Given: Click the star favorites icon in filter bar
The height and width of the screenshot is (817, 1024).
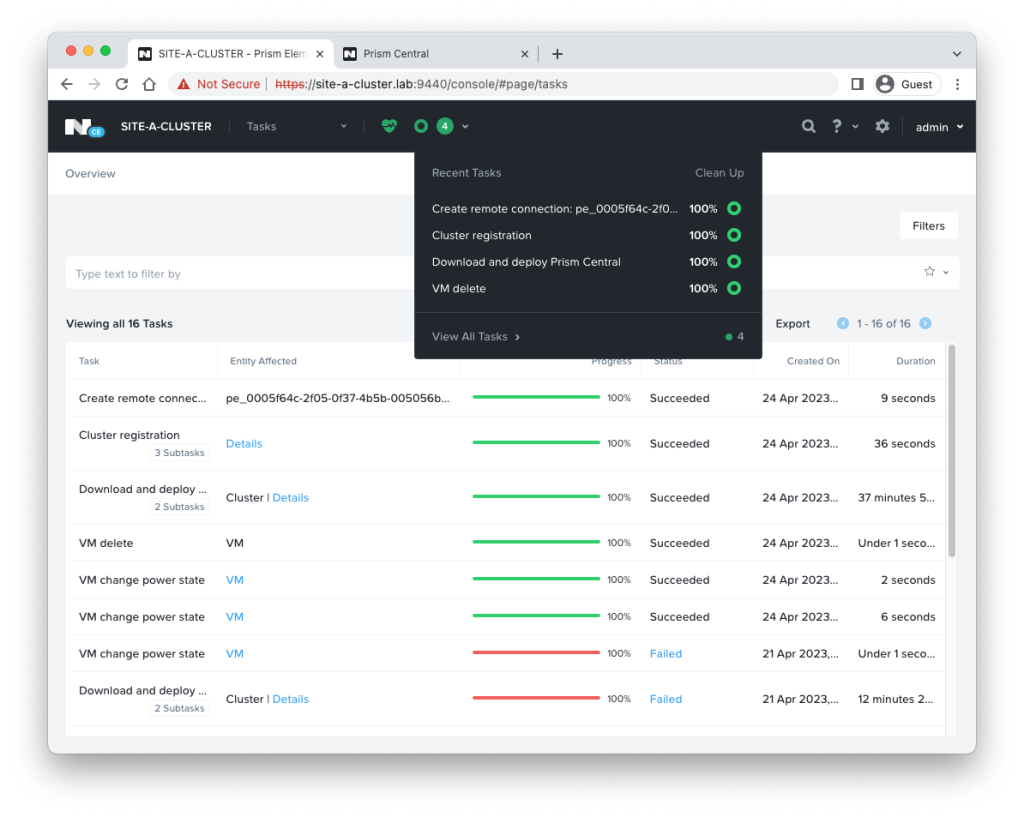Looking at the screenshot, I should pos(929,272).
